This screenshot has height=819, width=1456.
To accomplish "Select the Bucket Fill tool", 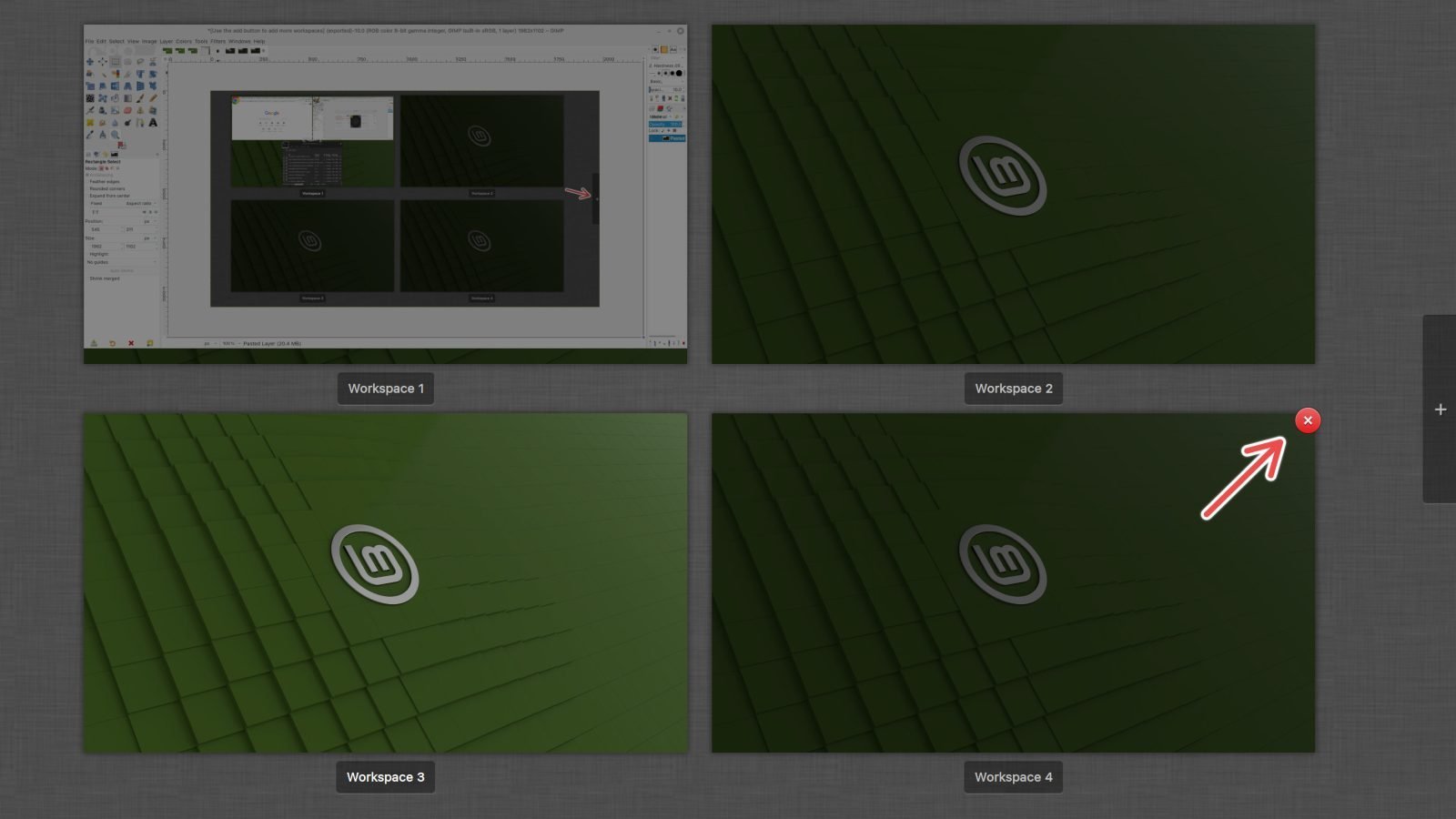I will [89, 122].
